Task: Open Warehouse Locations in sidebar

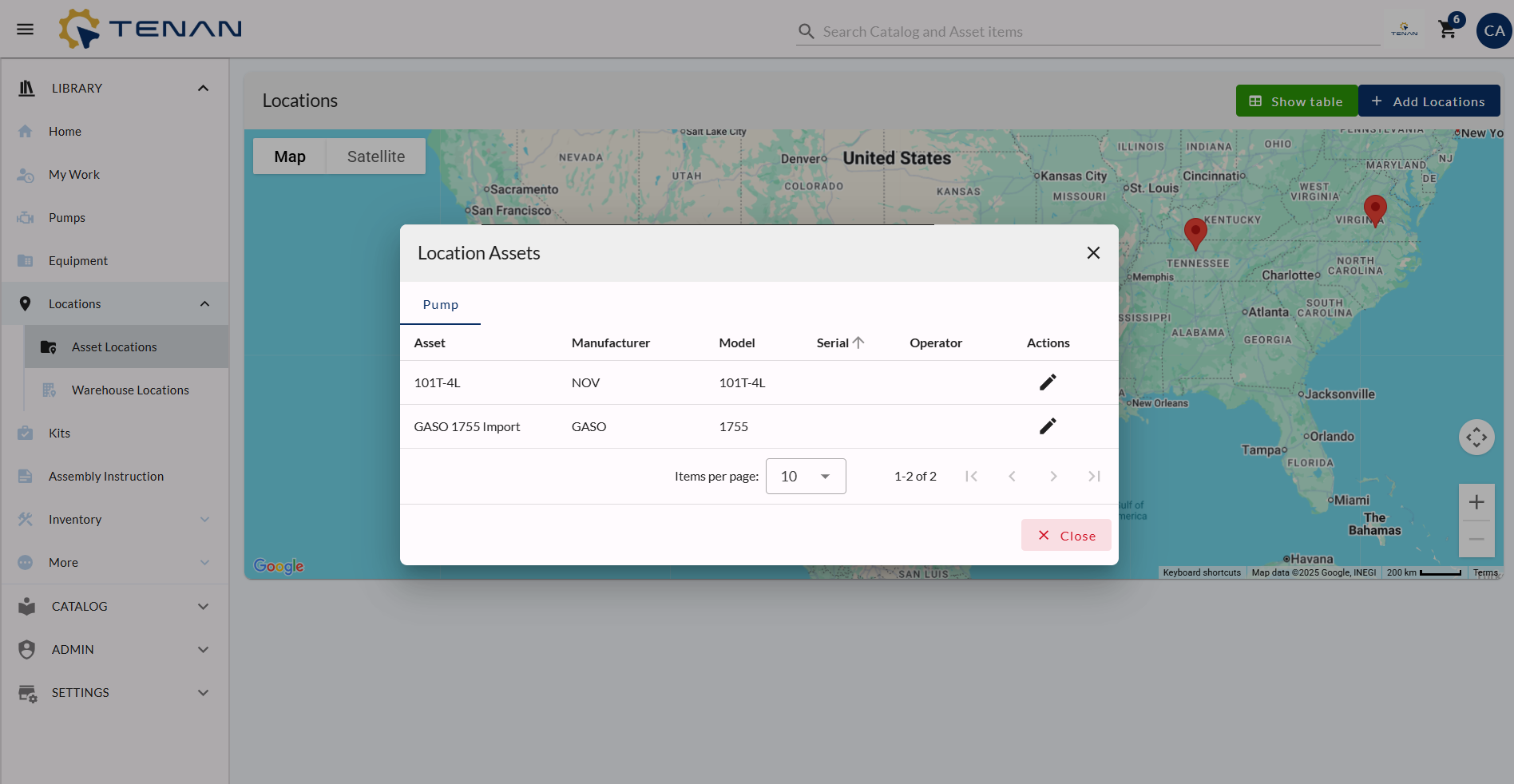Action: (x=130, y=390)
